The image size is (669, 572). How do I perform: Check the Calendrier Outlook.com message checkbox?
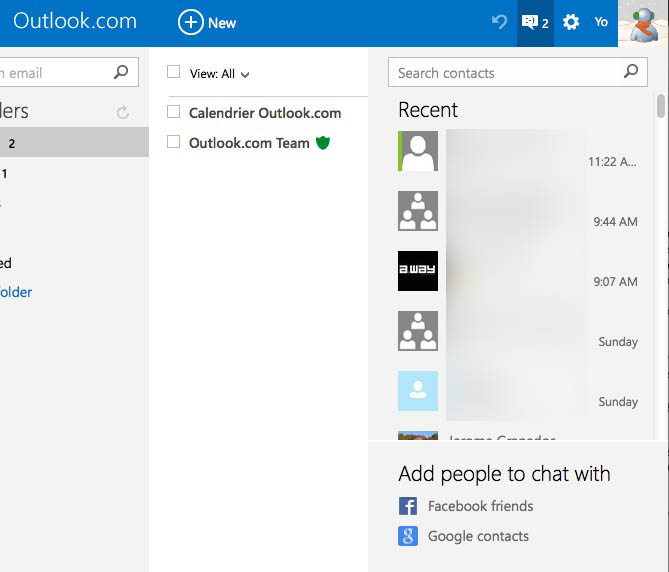coord(174,112)
